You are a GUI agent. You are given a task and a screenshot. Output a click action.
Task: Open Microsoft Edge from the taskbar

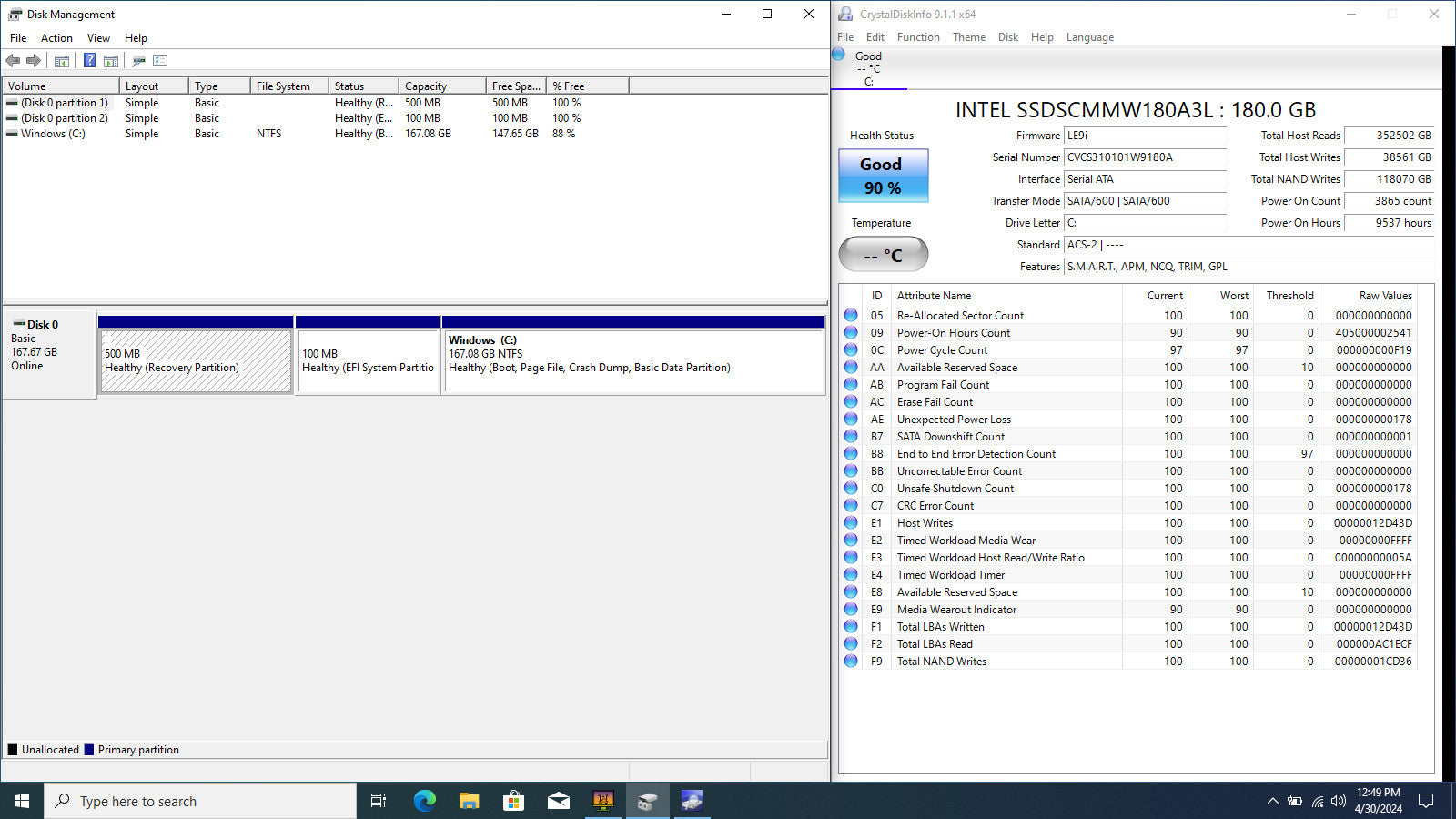point(424,801)
